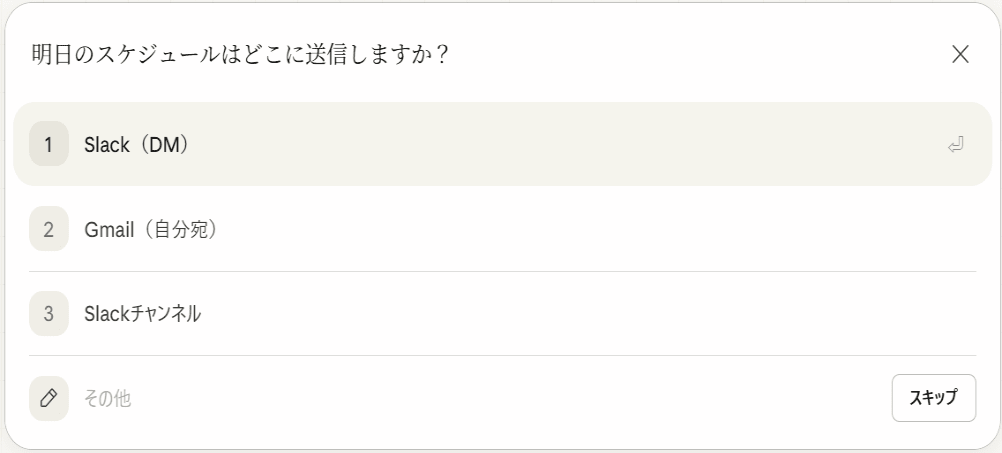The width and height of the screenshot is (1002, 453).
Task: Click the Enter key icon on Slack（DM） row
Action: tap(956, 145)
